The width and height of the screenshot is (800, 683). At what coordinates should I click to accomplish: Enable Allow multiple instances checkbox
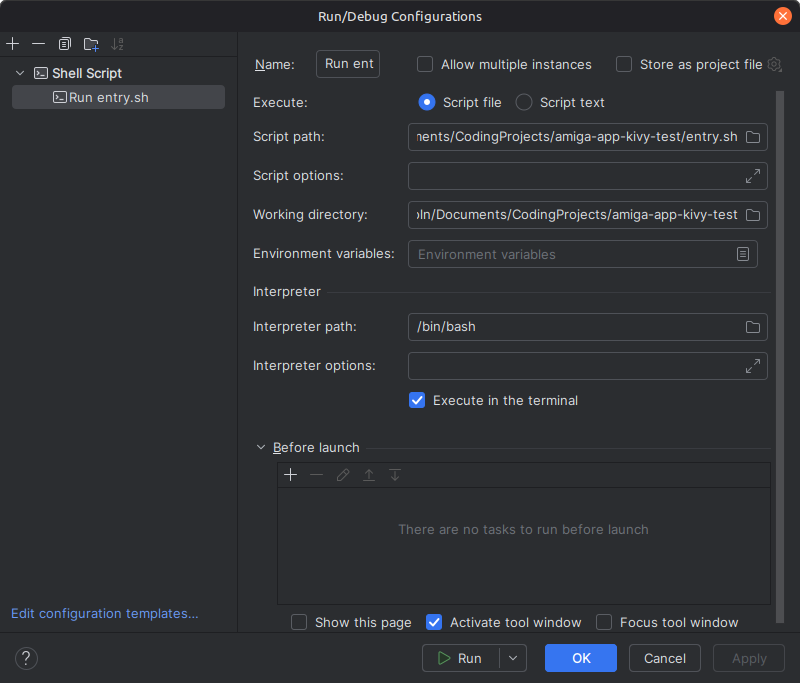coord(425,64)
